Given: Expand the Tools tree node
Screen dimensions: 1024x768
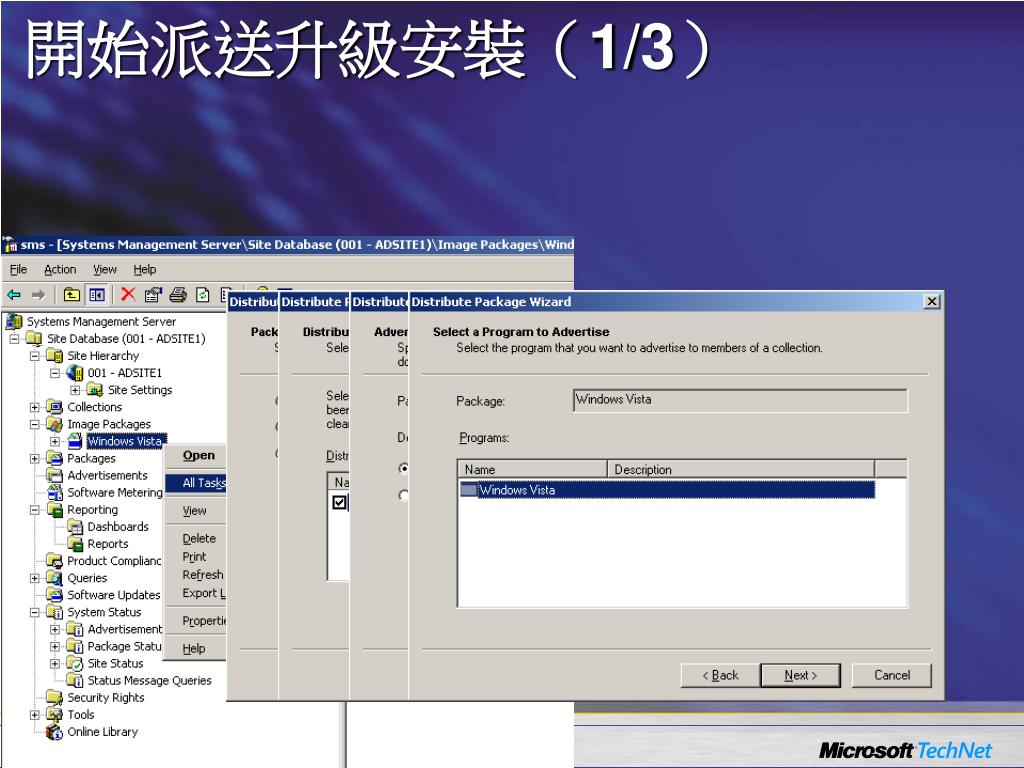Looking at the screenshot, I should (x=35, y=715).
